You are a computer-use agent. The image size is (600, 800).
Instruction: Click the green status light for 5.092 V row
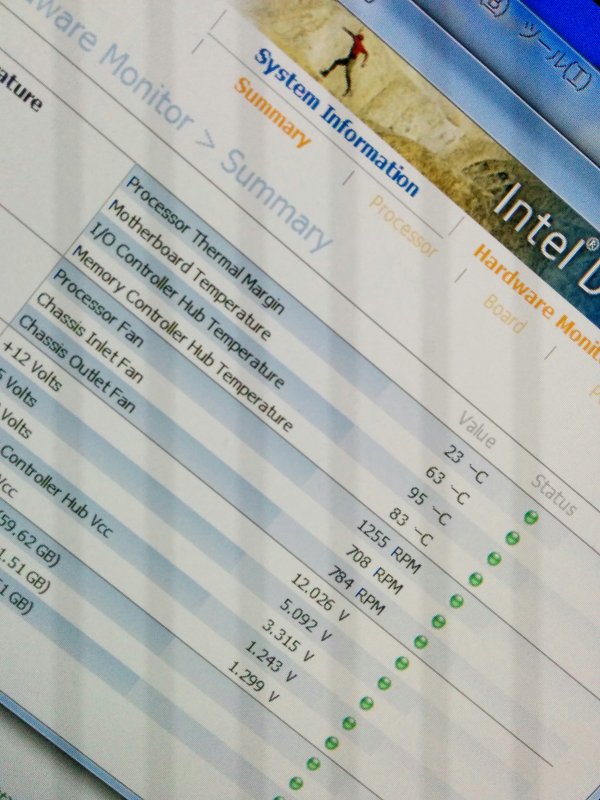coord(384,683)
